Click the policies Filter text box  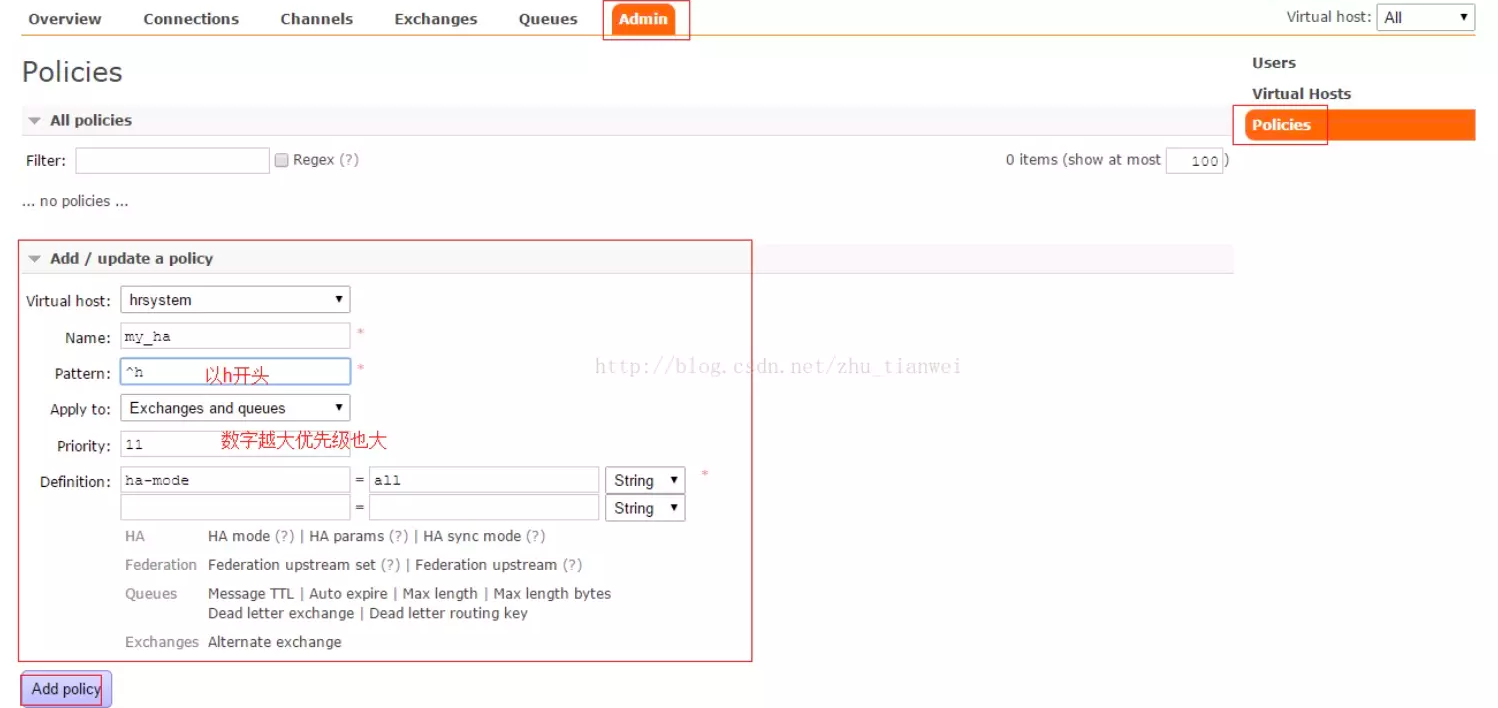[172, 160]
